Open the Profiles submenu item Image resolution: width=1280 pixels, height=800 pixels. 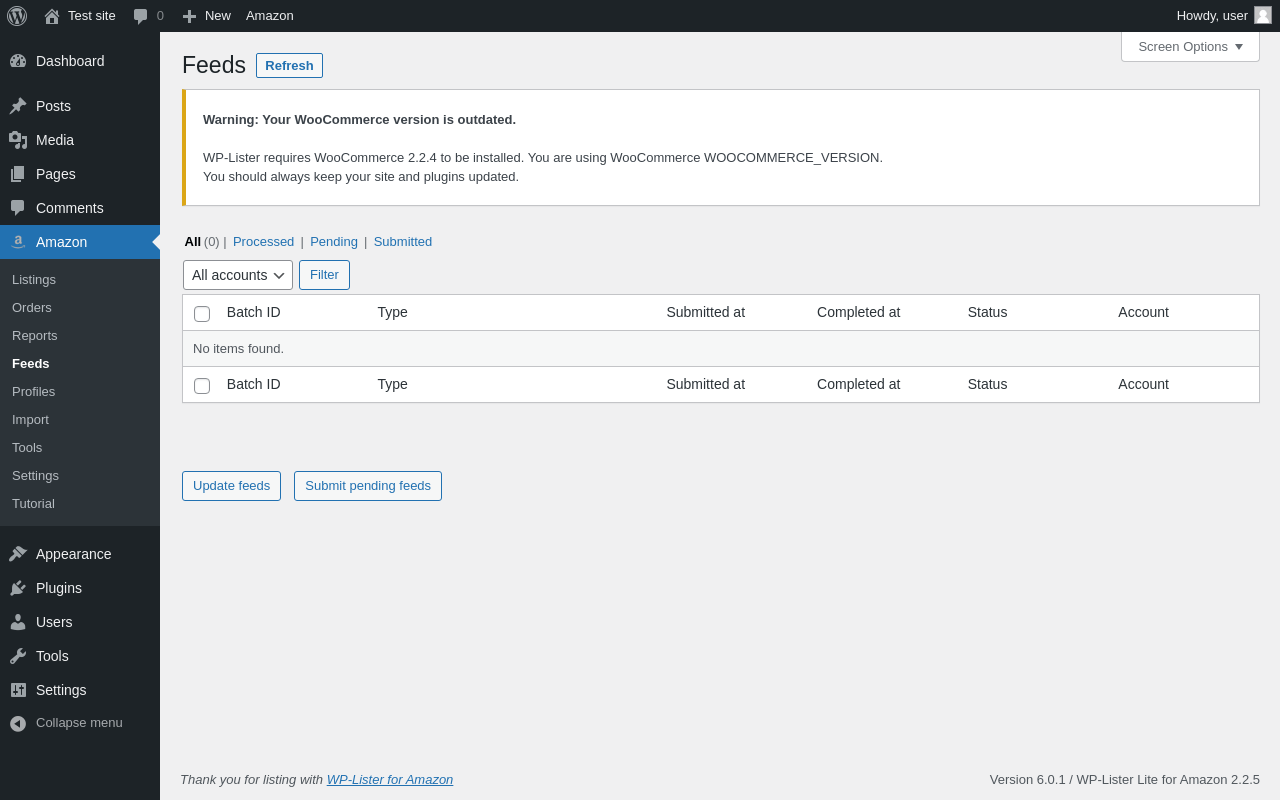point(33,392)
